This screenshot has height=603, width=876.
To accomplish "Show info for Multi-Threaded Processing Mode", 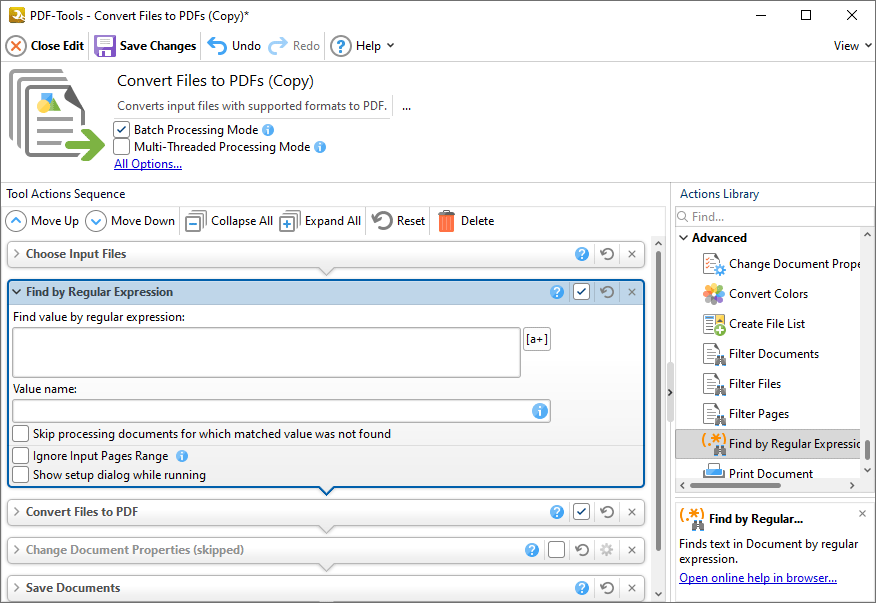I will click(320, 147).
